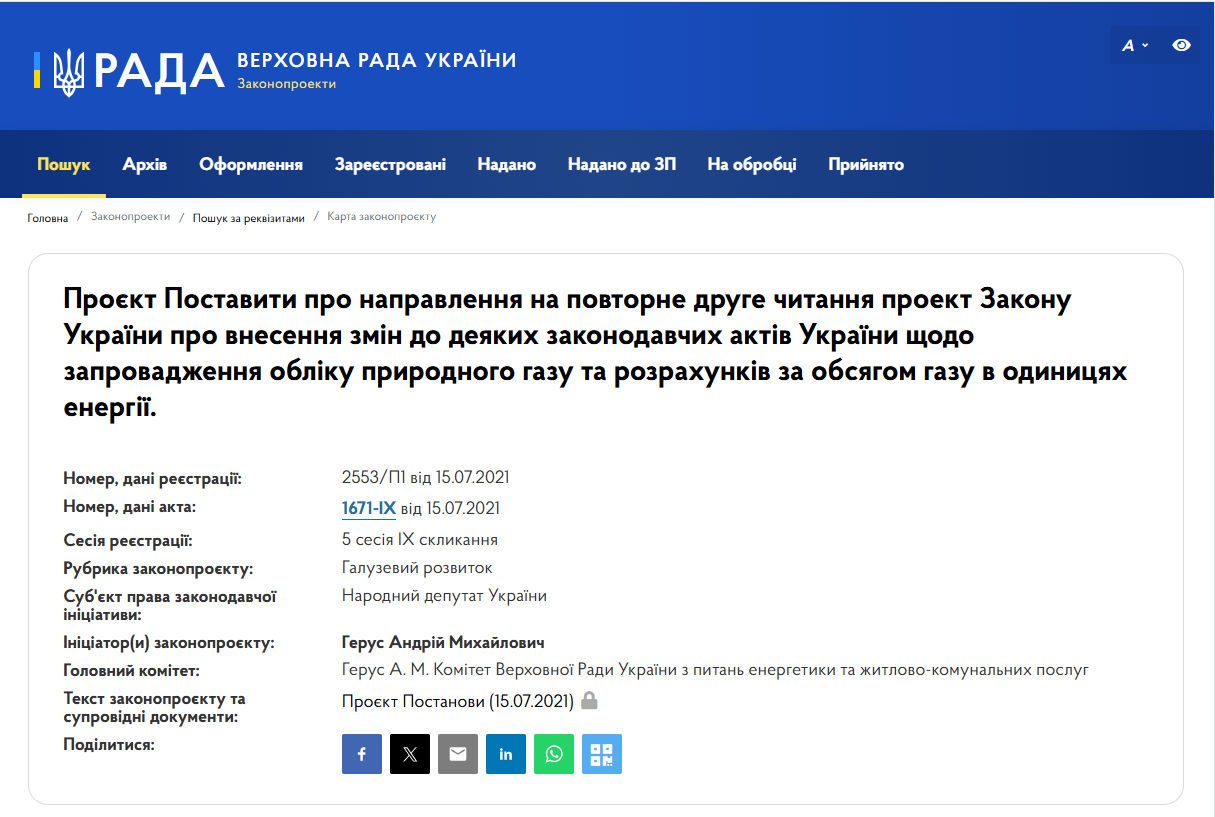Open Проєкт Постанови (15.07.2021) document
1215x817 pixels.
[x=458, y=701]
